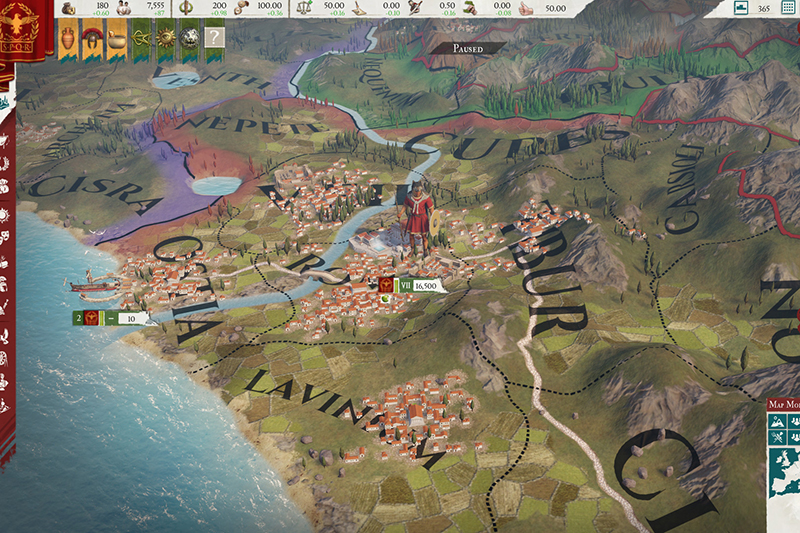The image size is (800, 533).
Task: Open the sun sidebar icon
Action: (5, 215)
